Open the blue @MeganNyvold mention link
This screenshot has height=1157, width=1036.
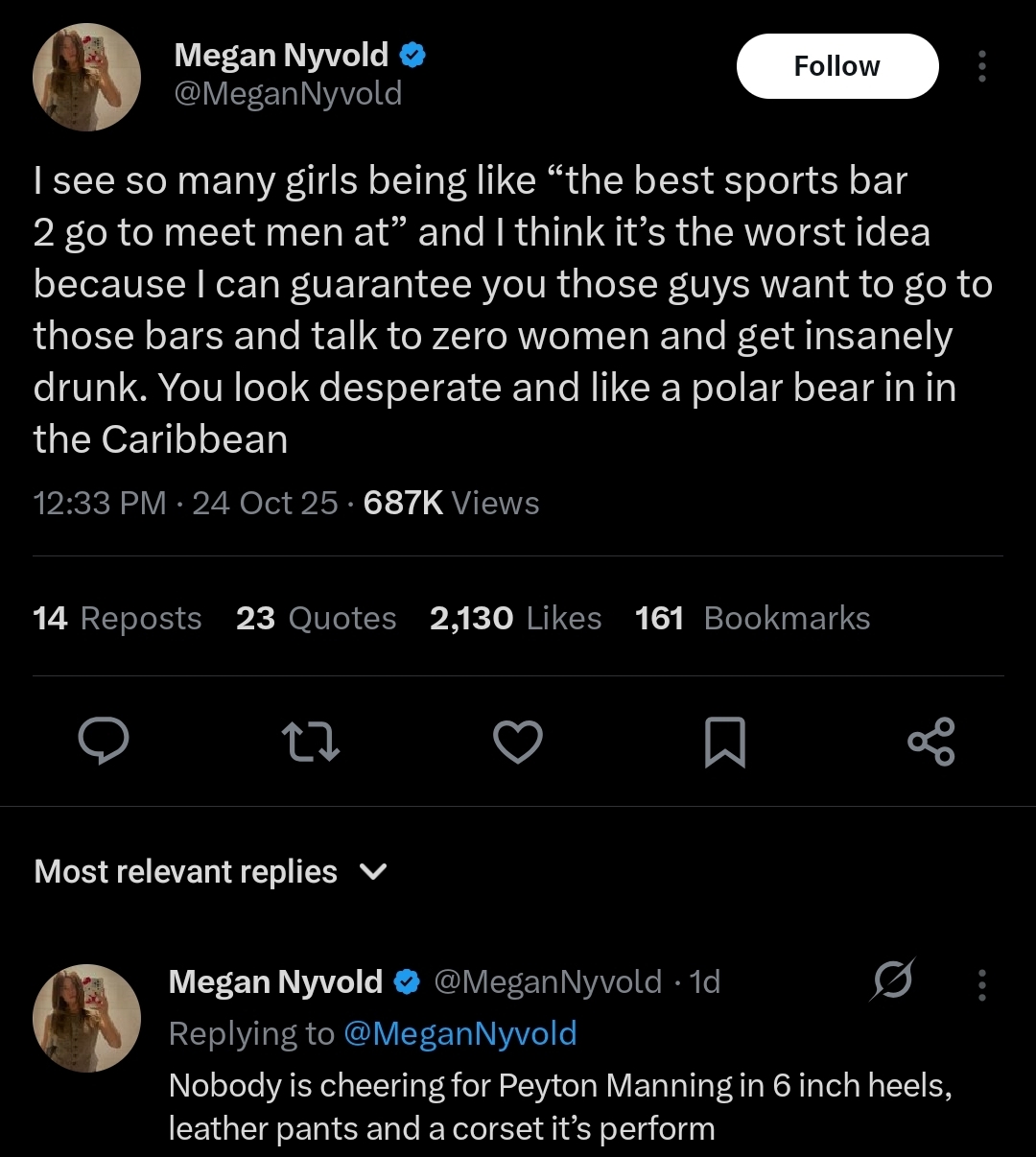[459, 1033]
